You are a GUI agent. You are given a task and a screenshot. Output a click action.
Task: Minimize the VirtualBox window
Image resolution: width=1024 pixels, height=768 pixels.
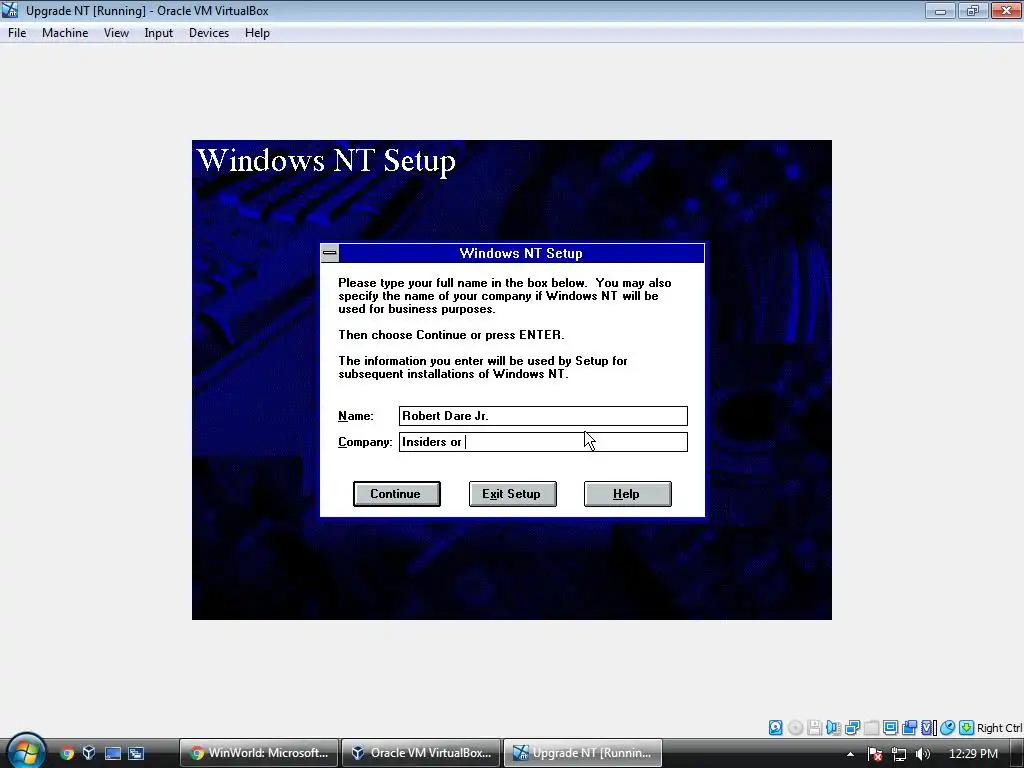tap(940, 10)
